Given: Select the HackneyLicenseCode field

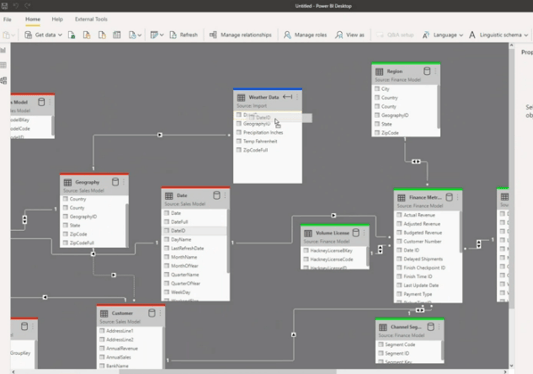Looking at the screenshot, I should click(333, 259).
